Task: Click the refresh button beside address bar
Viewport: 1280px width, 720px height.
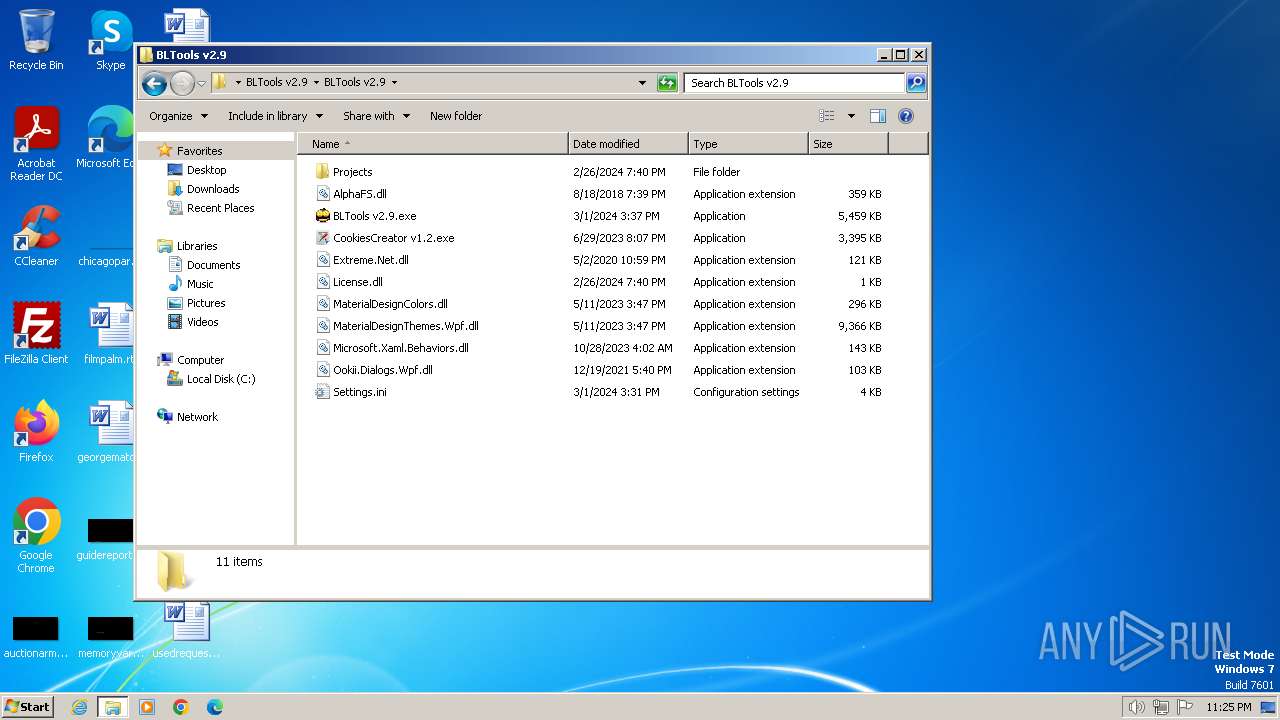Action: pos(667,83)
